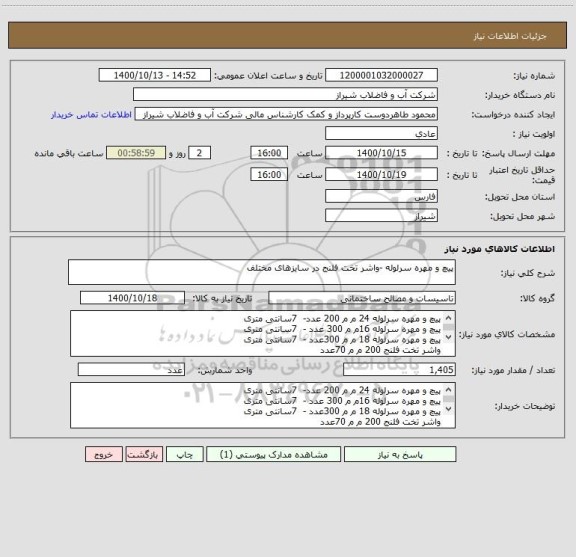
Task: Click buyer name field 'شرکت آب و فاضلاب شیراز'
Action: pos(285,94)
